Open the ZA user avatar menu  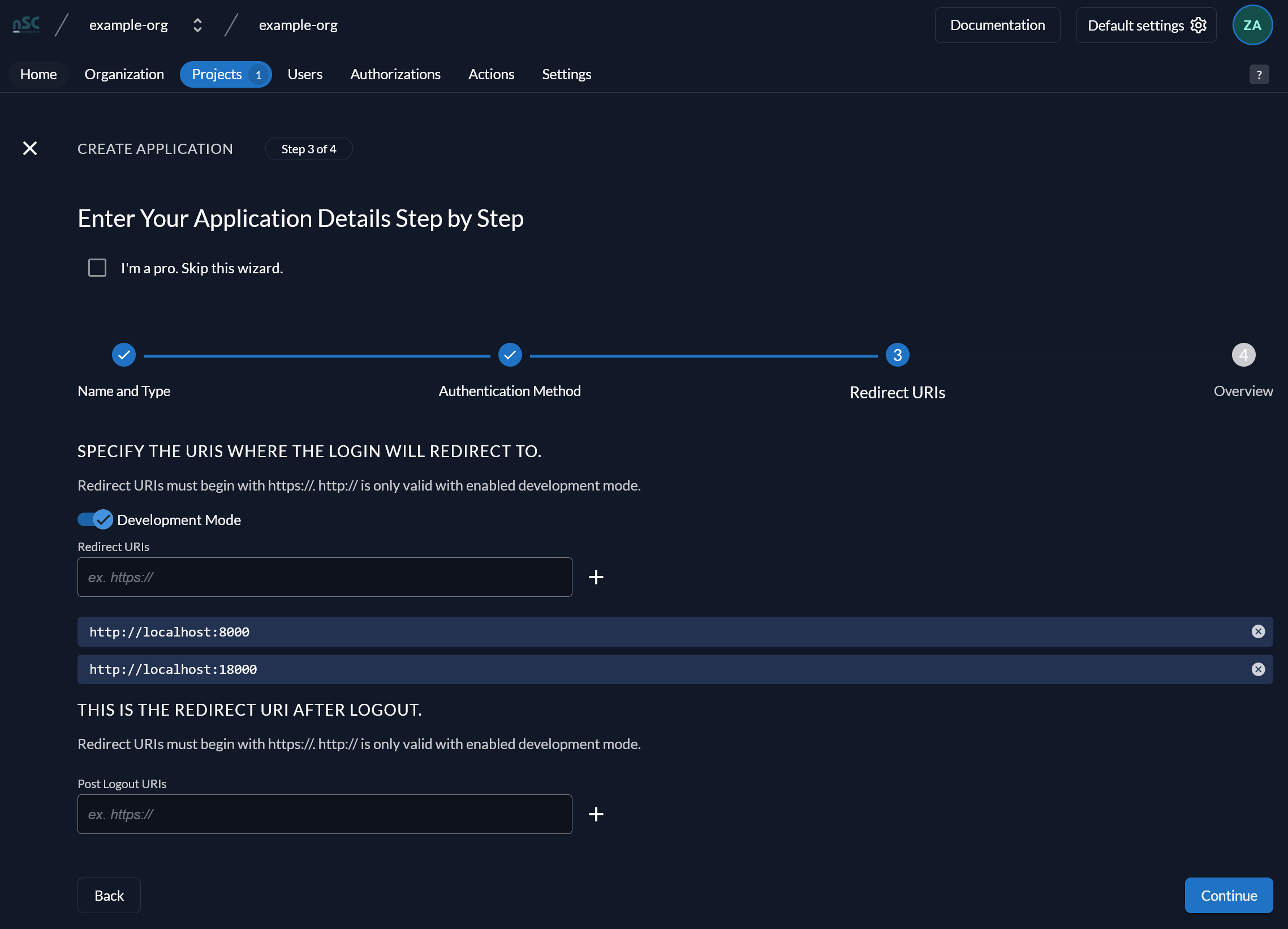pos(1252,25)
